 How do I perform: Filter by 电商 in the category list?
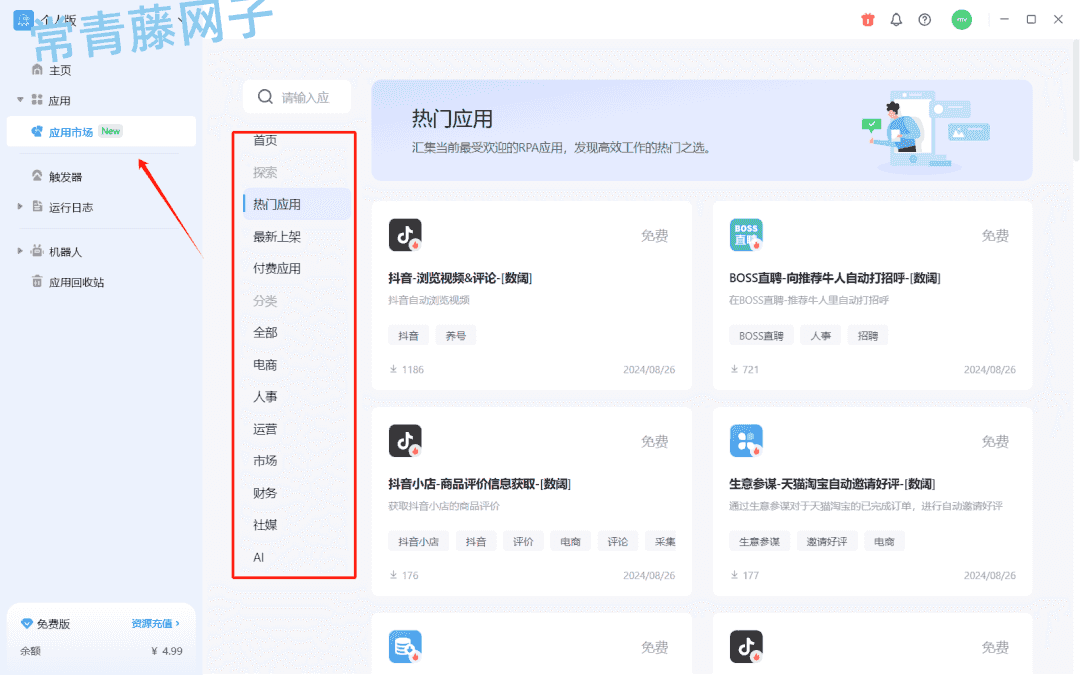click(265, 365)
